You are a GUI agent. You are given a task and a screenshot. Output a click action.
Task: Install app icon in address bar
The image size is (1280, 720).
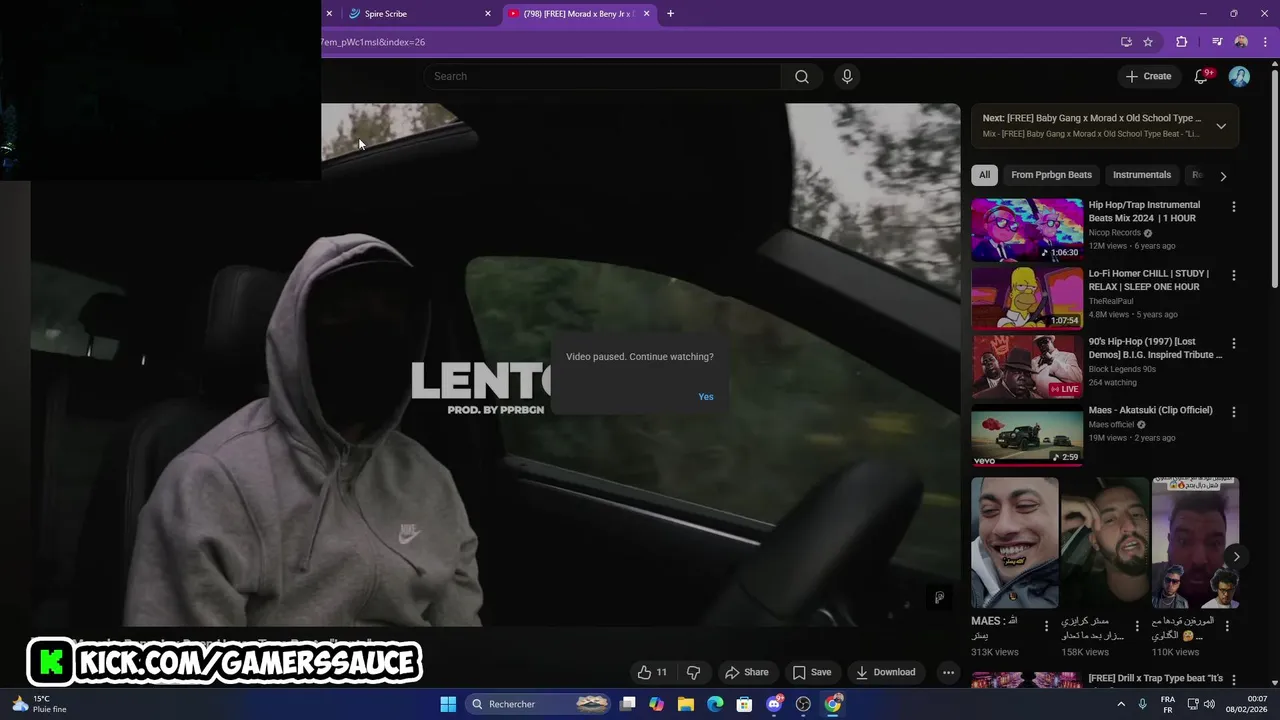1126,42
